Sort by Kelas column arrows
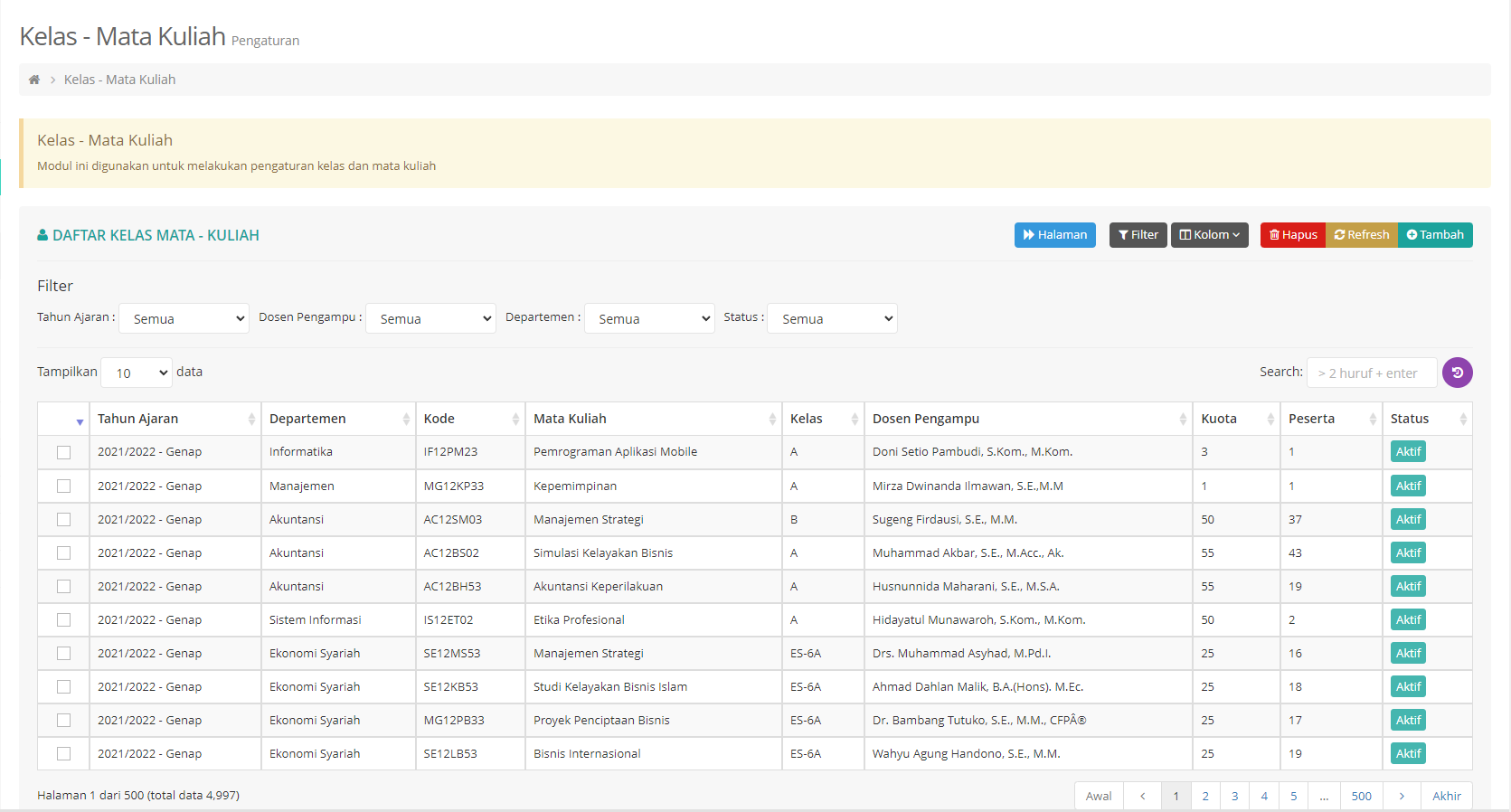The height and width of the screenshot is (812, 1511). pyautogui.click(x=855, y=419)
